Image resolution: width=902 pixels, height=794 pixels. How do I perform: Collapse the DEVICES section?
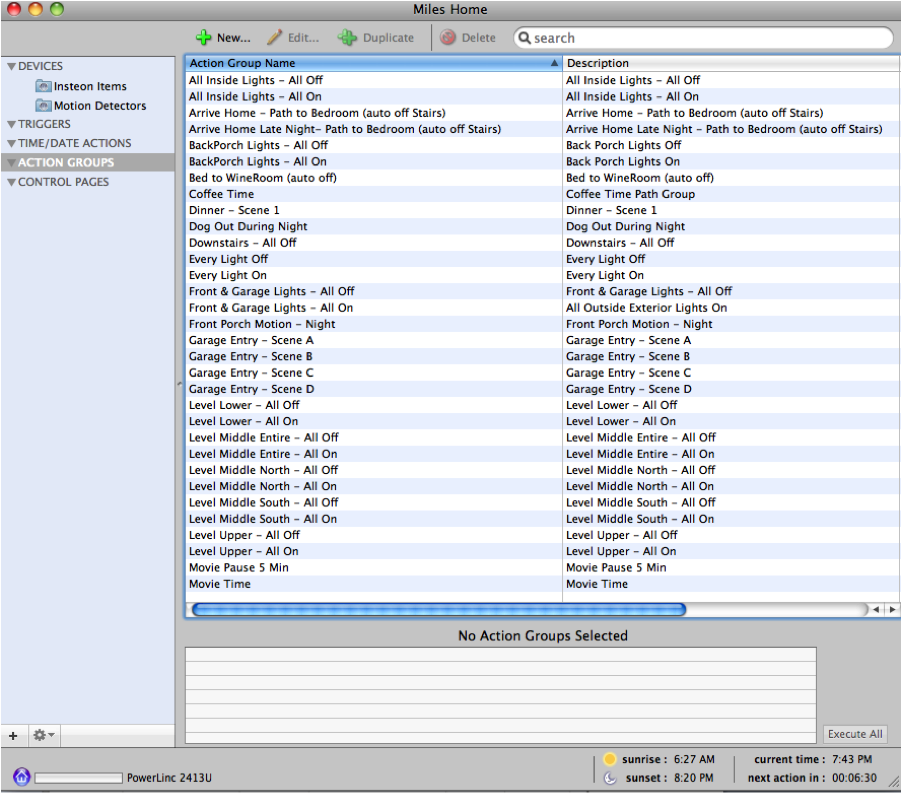pos(12,67)
